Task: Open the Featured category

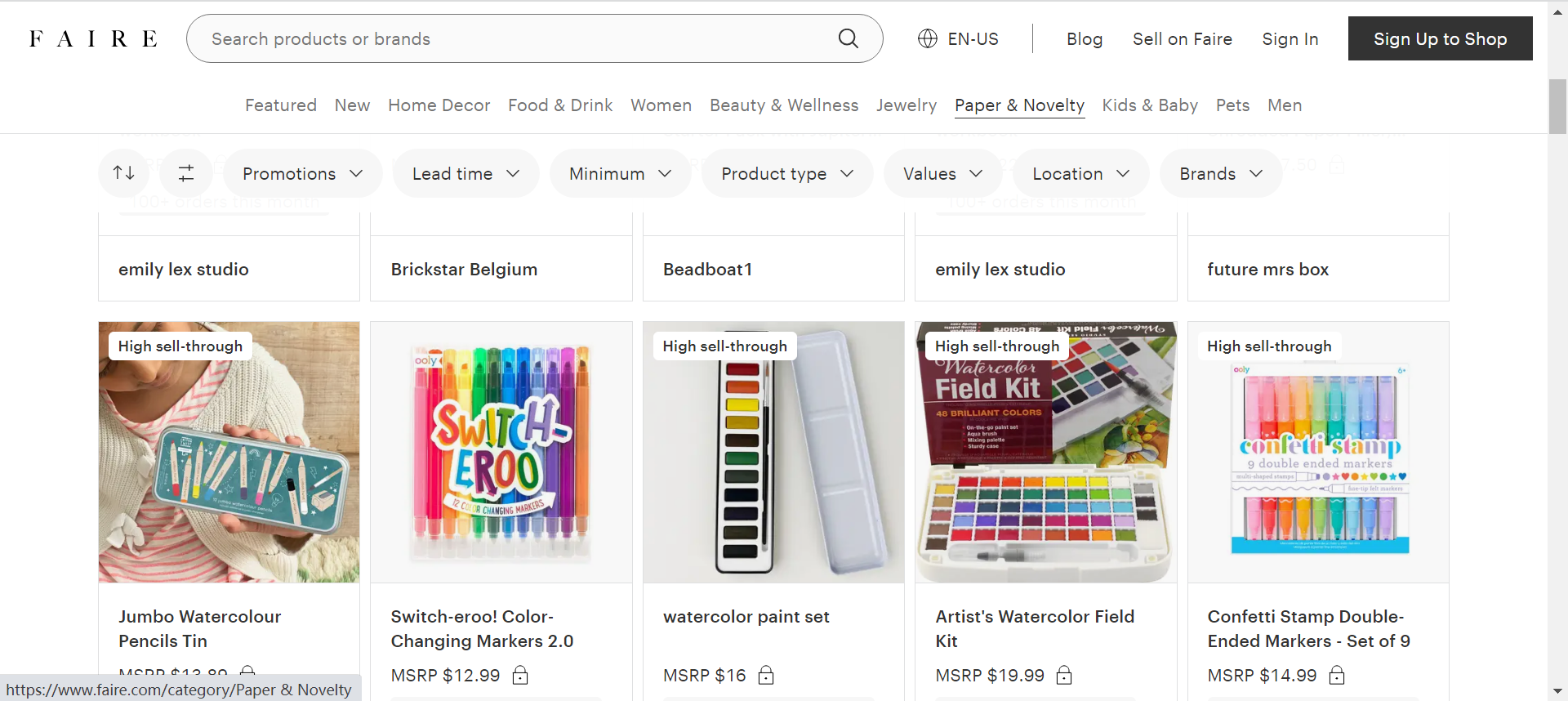Action: 281,105
